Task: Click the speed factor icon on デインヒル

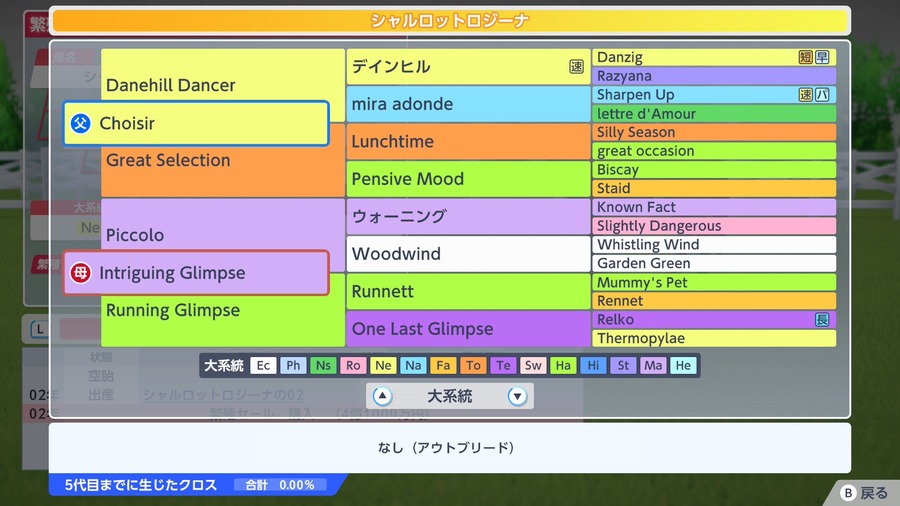Action: tap(576, 67)
